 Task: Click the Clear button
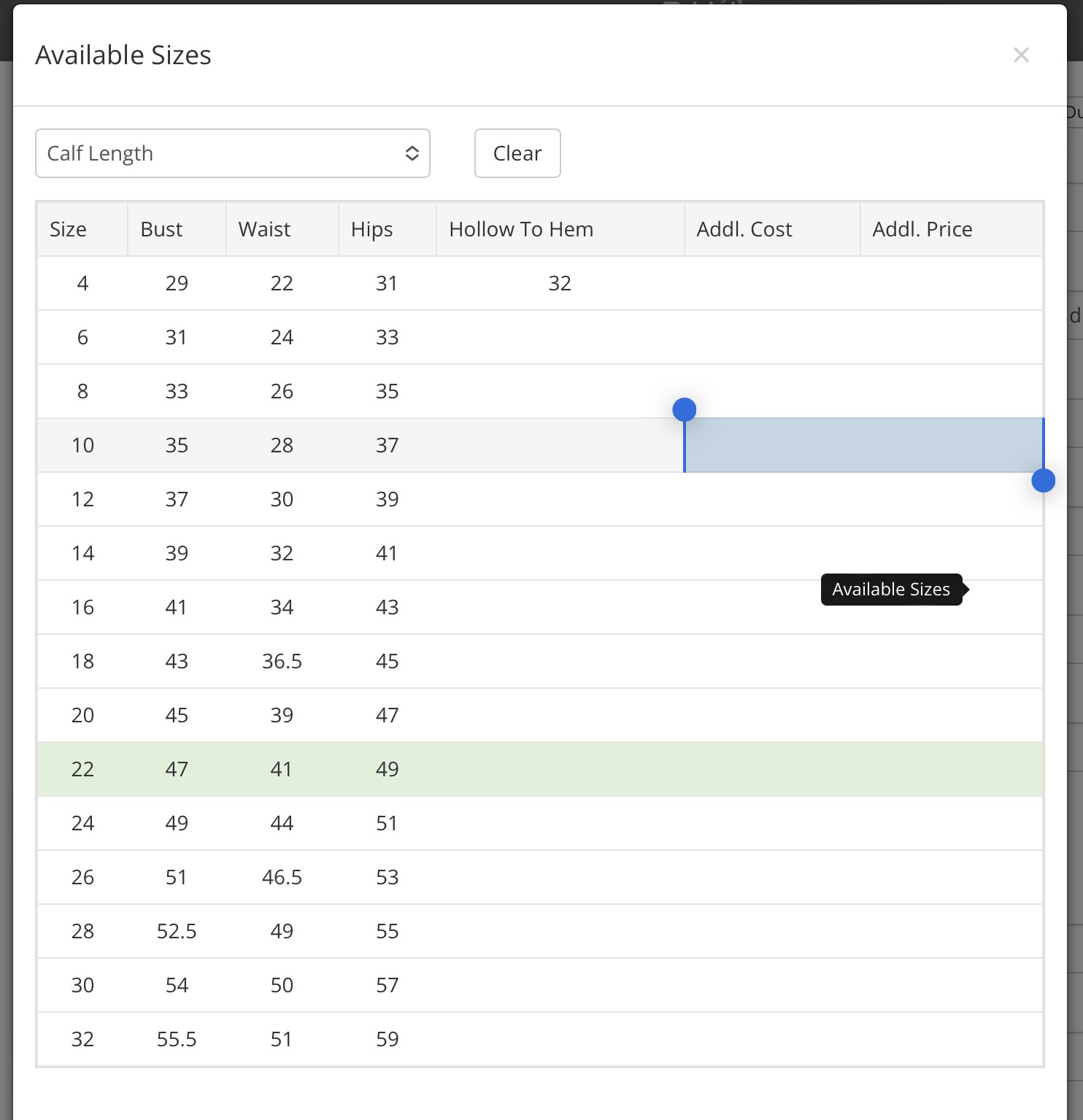(517, 153)
